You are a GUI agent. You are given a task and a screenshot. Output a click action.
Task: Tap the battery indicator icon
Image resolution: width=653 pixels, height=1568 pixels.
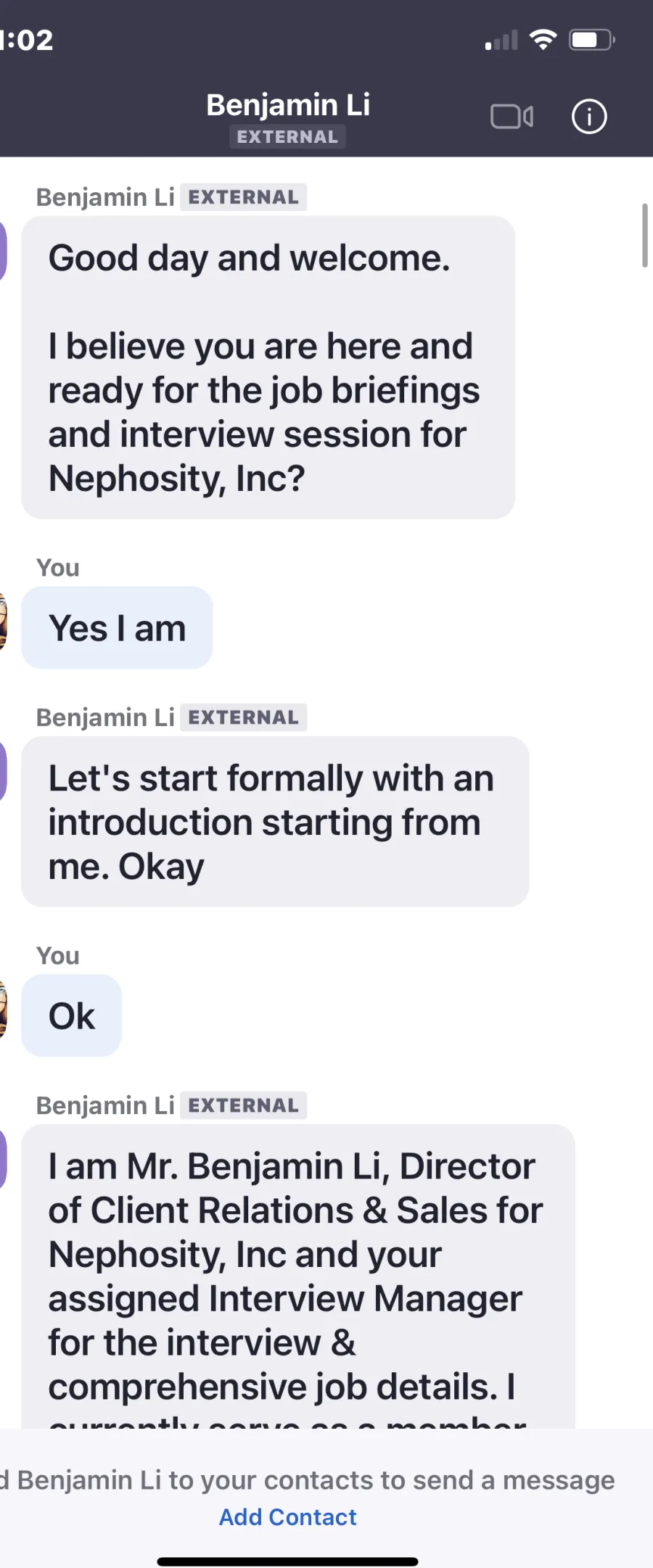coord(592,40)
